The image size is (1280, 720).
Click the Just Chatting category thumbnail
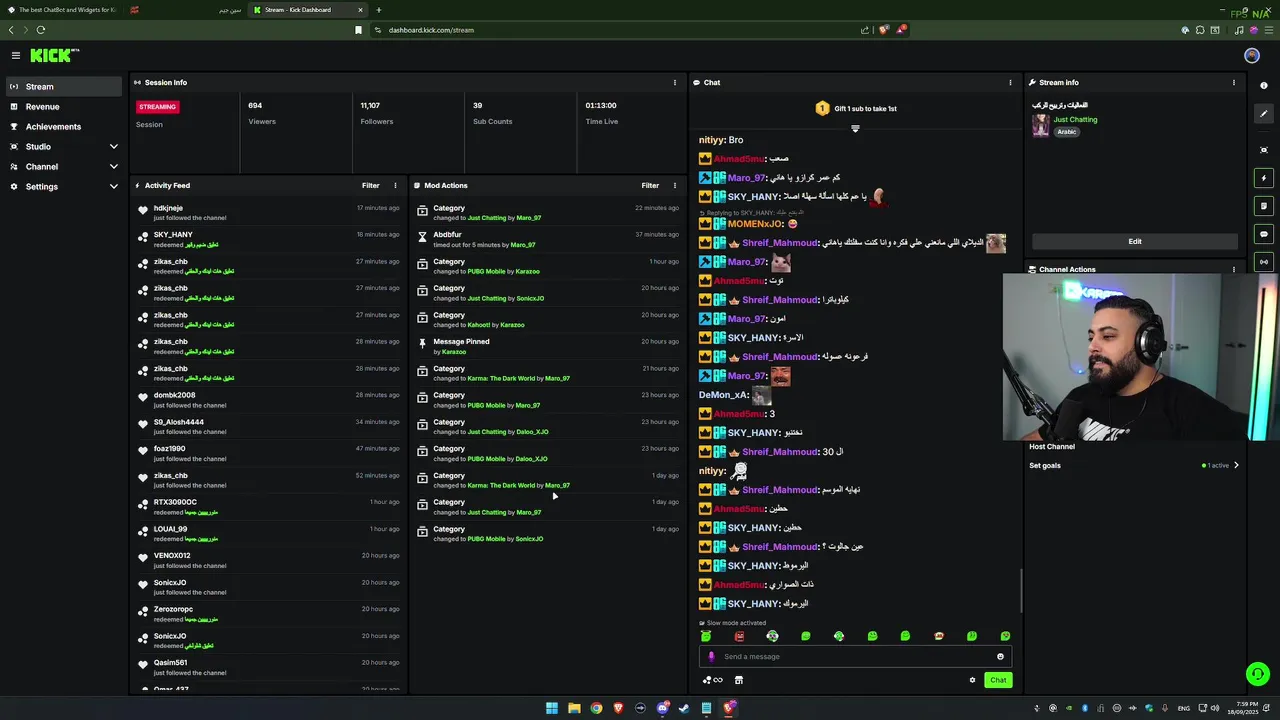tap(1041, 125)
